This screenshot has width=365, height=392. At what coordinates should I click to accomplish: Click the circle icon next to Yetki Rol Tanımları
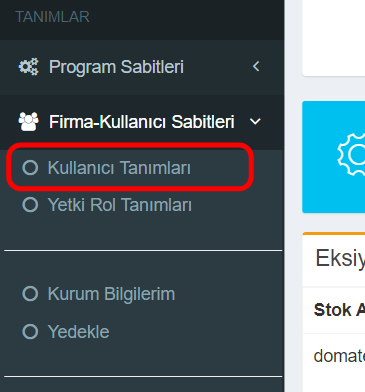[30, 204]
